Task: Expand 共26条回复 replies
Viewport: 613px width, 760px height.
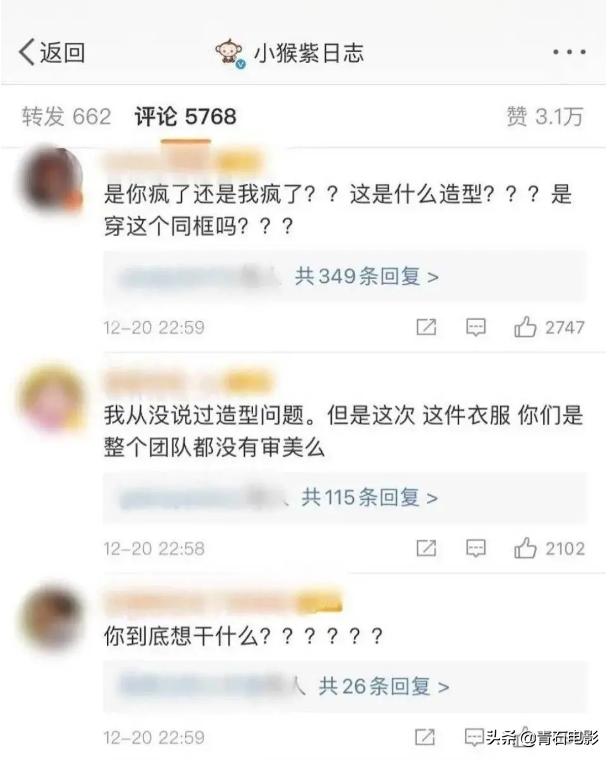Action: [x=384, y=686]
